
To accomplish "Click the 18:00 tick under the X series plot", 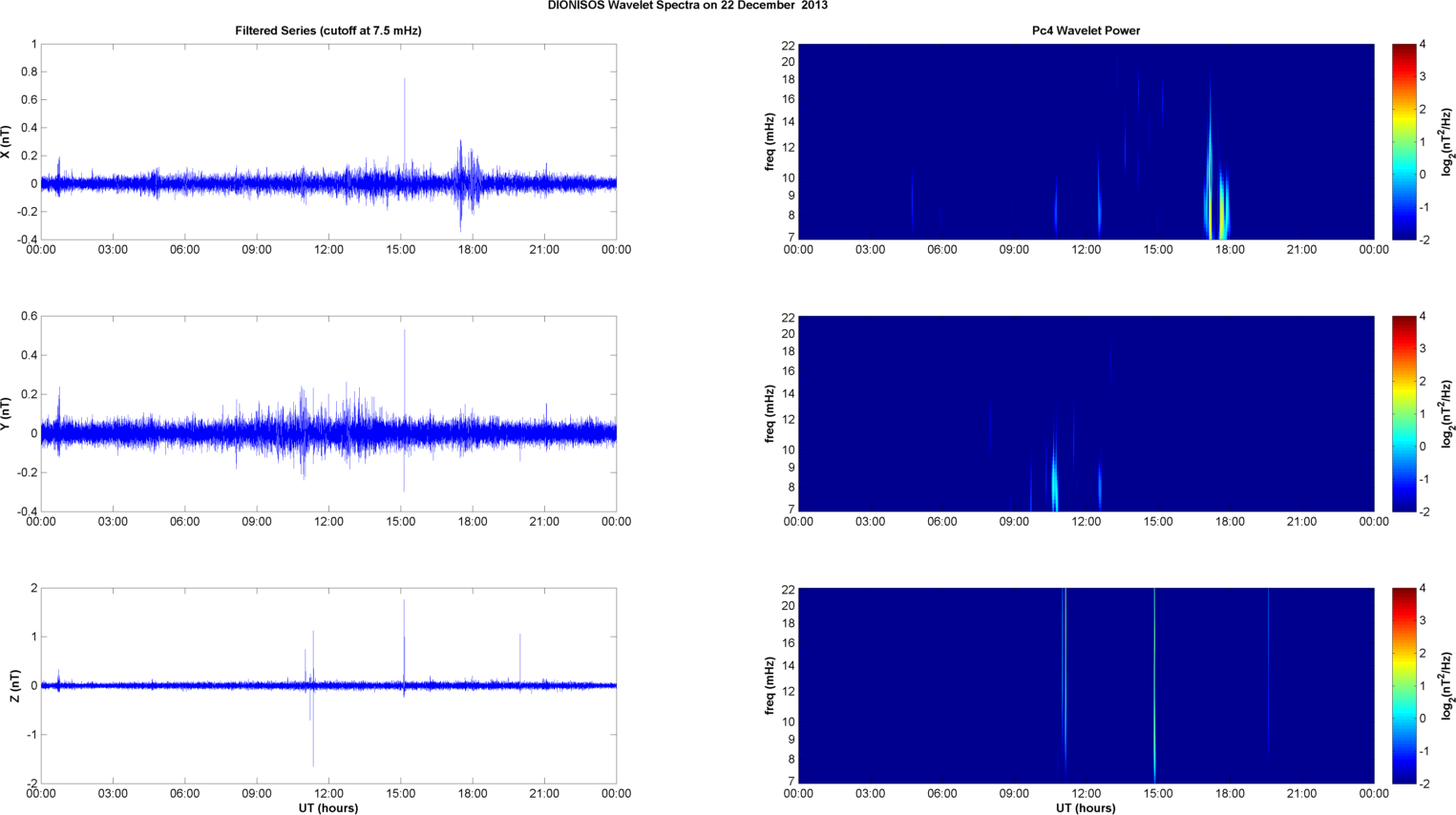I will point(473,250).
